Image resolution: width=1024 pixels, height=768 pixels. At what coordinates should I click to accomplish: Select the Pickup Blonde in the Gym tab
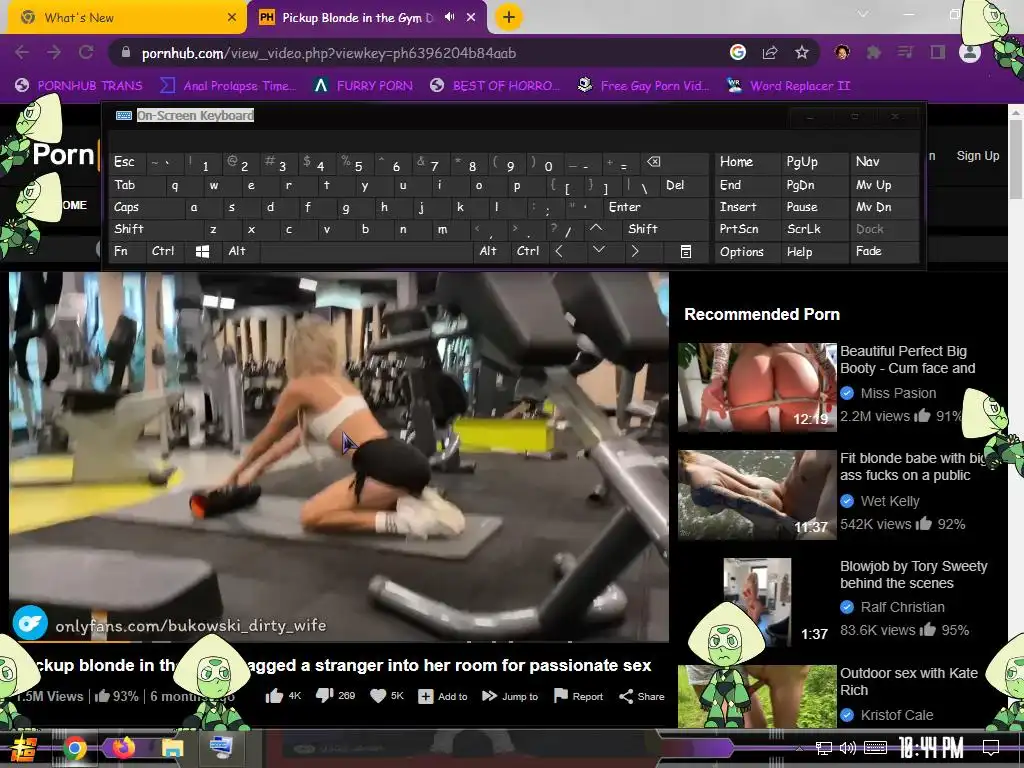coord(357,18)
